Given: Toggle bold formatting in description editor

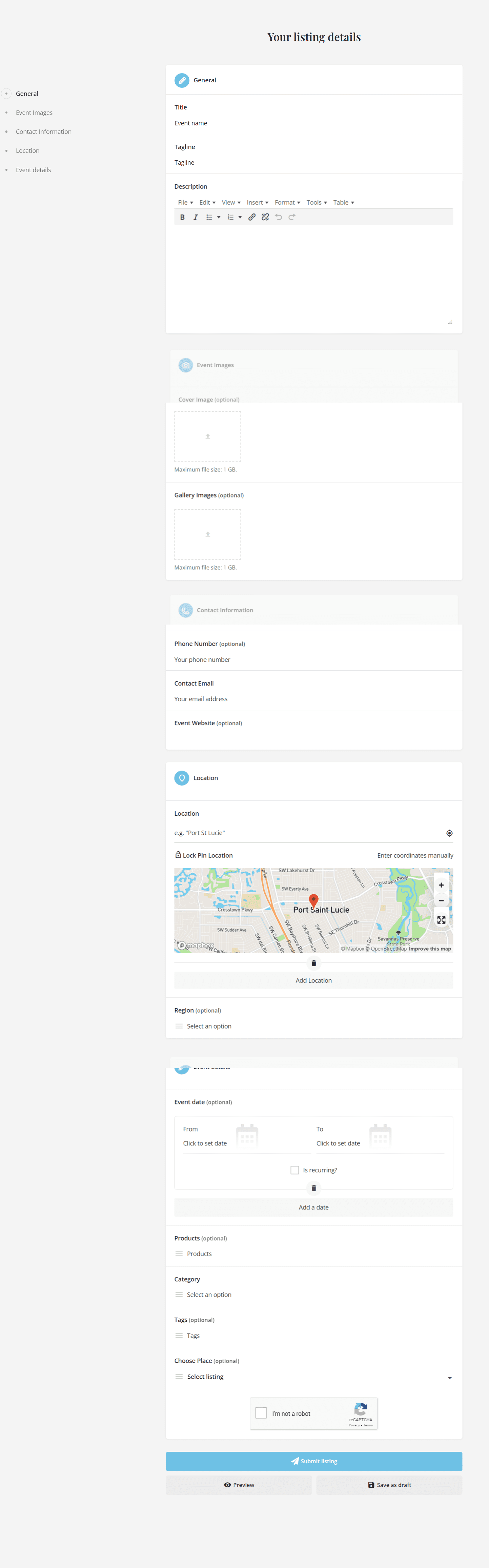Looking at the screenshot, I should (x=182, y=217).
